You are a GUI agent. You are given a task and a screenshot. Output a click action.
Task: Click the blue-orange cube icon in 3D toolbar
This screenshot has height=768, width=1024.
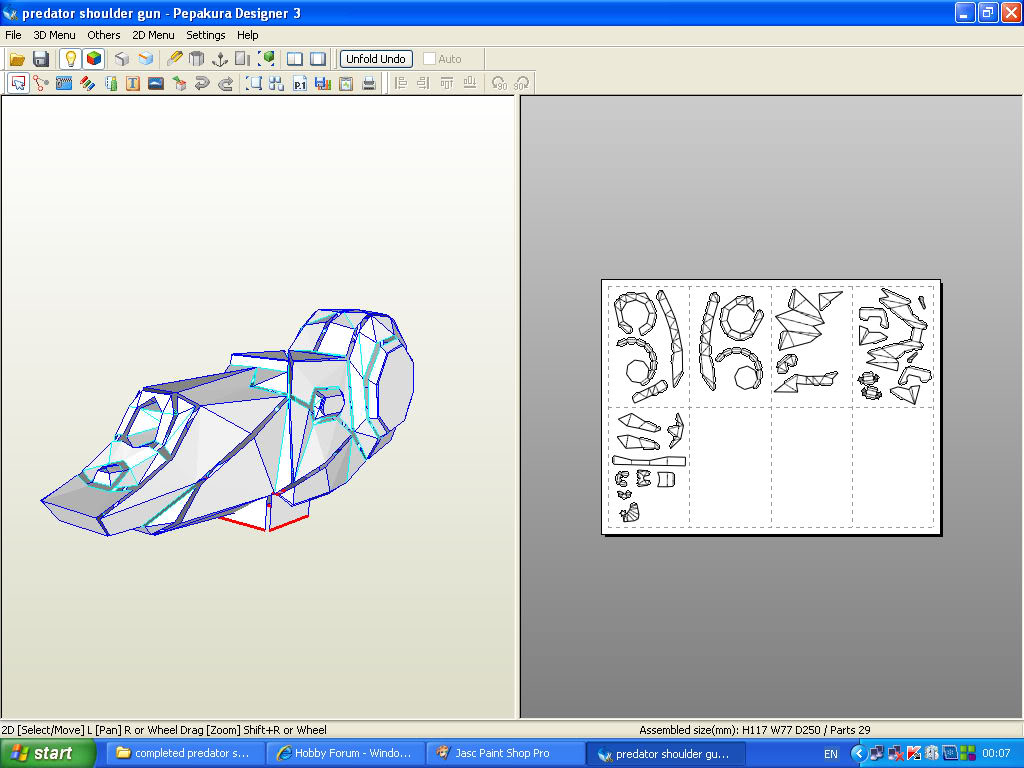[x=145, y=59]
